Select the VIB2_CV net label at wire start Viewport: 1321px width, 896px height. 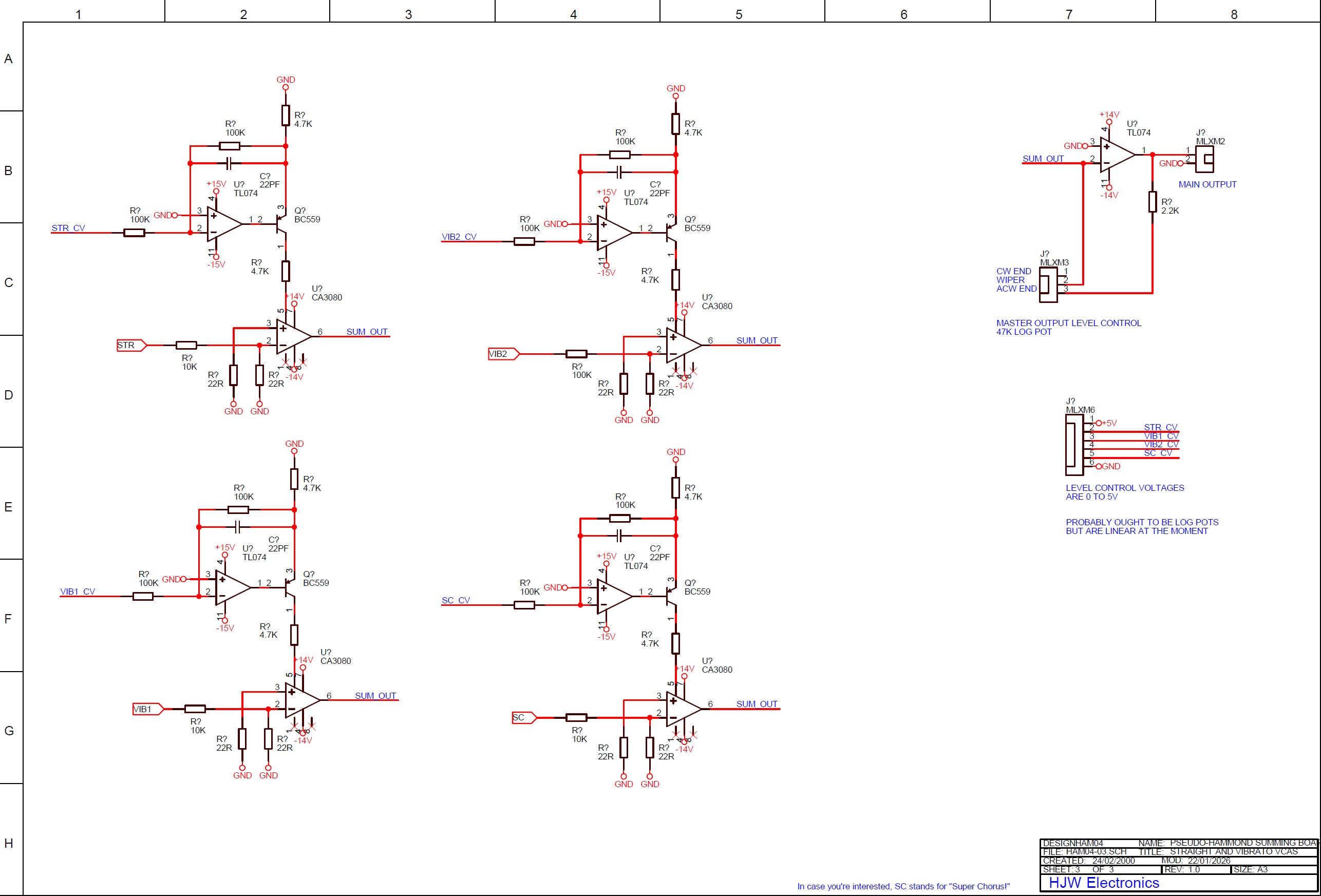(x=459, y=237)
